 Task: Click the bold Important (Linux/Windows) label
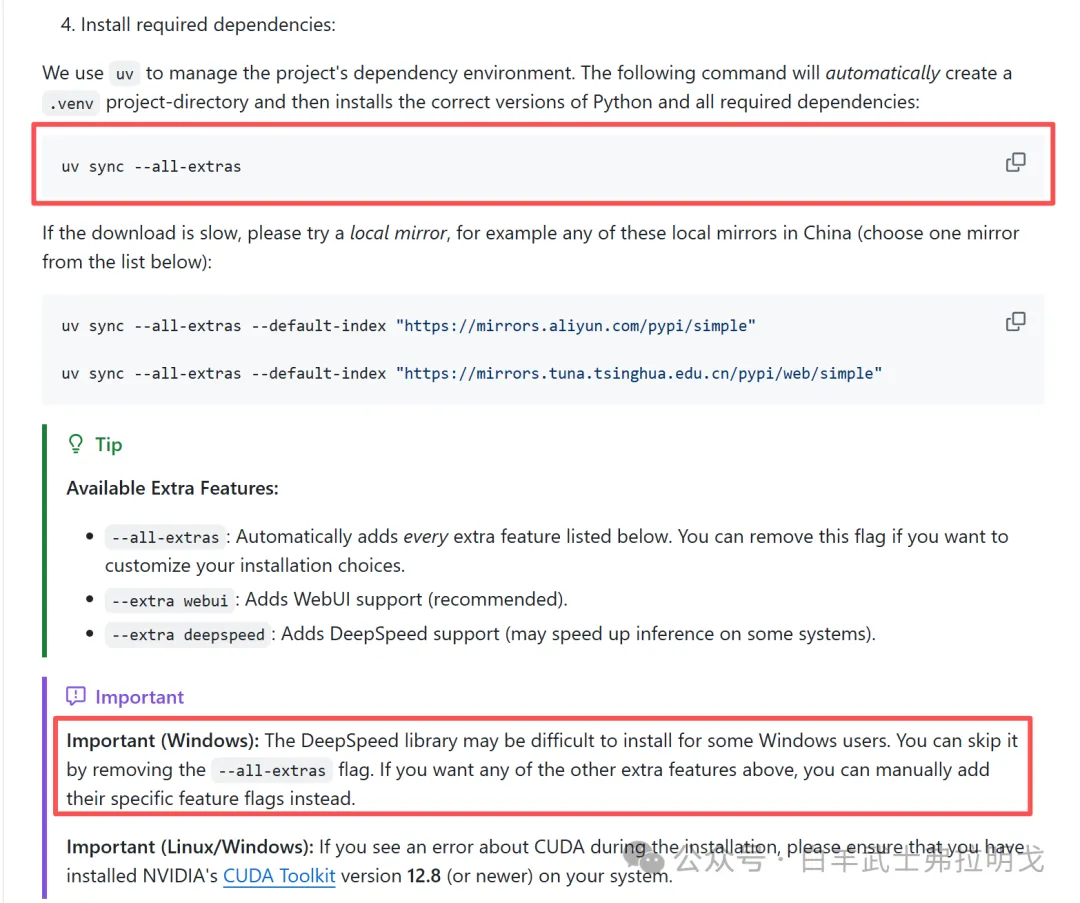(190, 847)
